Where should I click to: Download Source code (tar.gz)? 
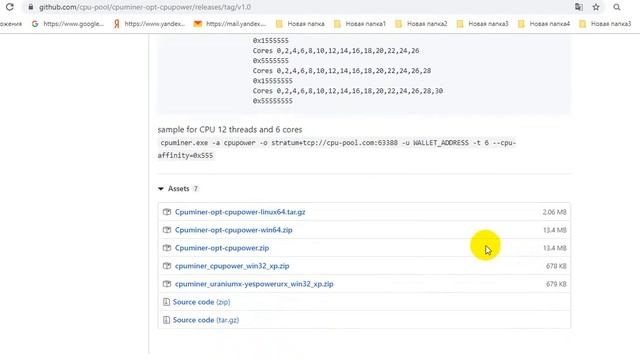coord(206,320)
